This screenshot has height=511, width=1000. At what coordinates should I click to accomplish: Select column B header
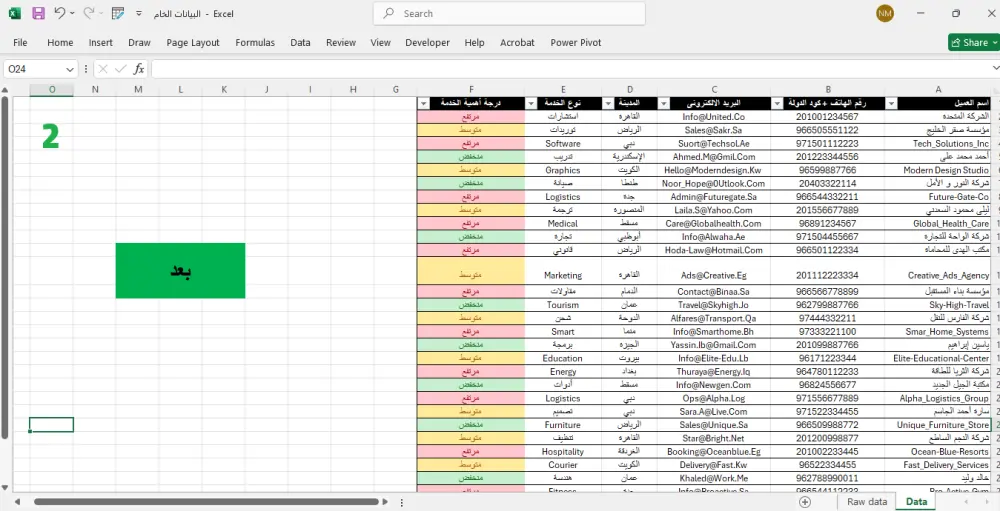coord(828,90)
